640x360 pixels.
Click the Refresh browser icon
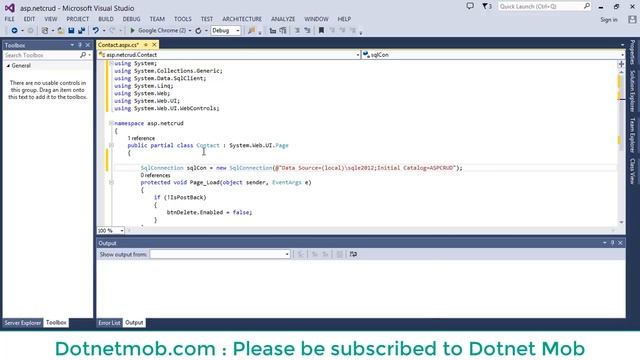click(x=198, y=31)
